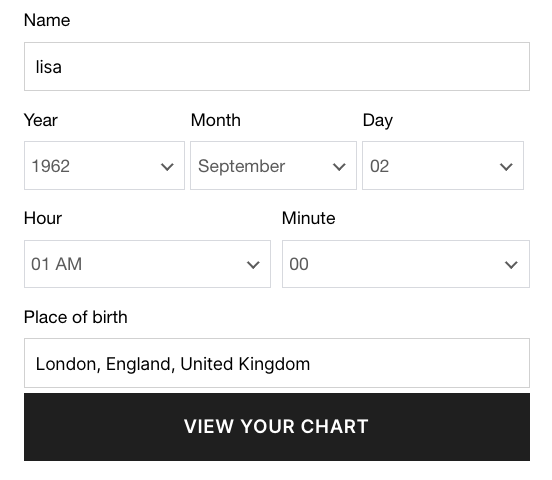Click the chevron arrow in Hour select

click(x=253, y=265)
